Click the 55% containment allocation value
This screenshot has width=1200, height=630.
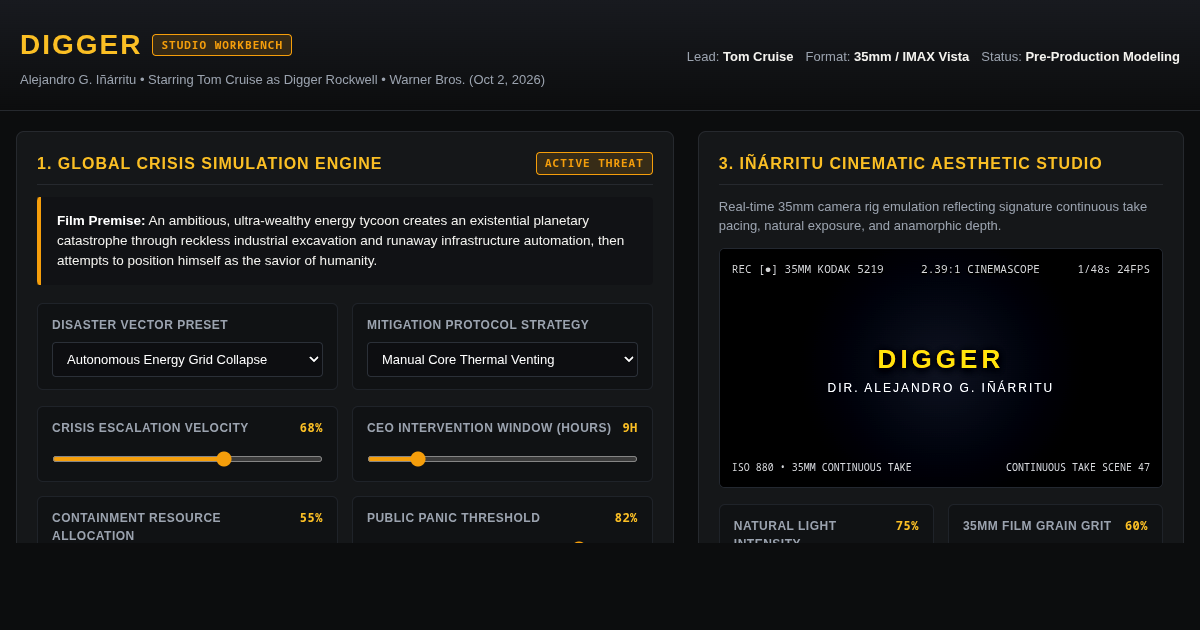click(x=311, y=518)
